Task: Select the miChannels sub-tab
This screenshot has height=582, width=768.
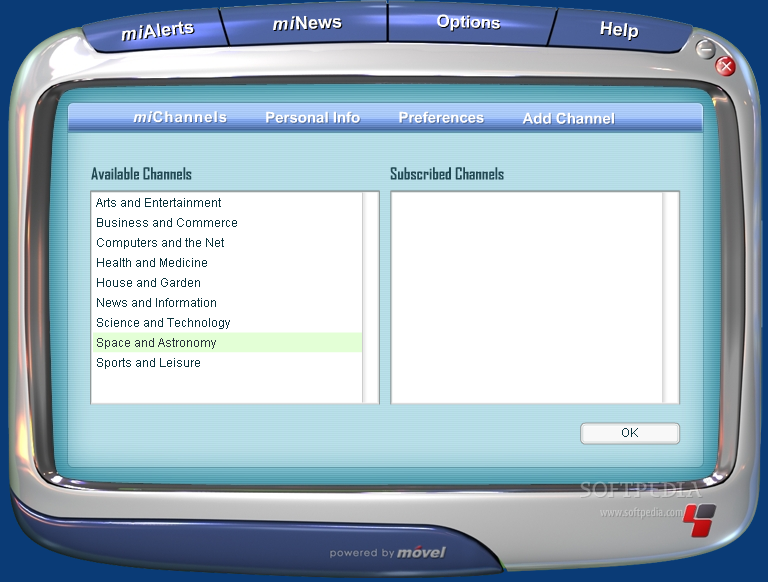Action: tap(180, 117)
